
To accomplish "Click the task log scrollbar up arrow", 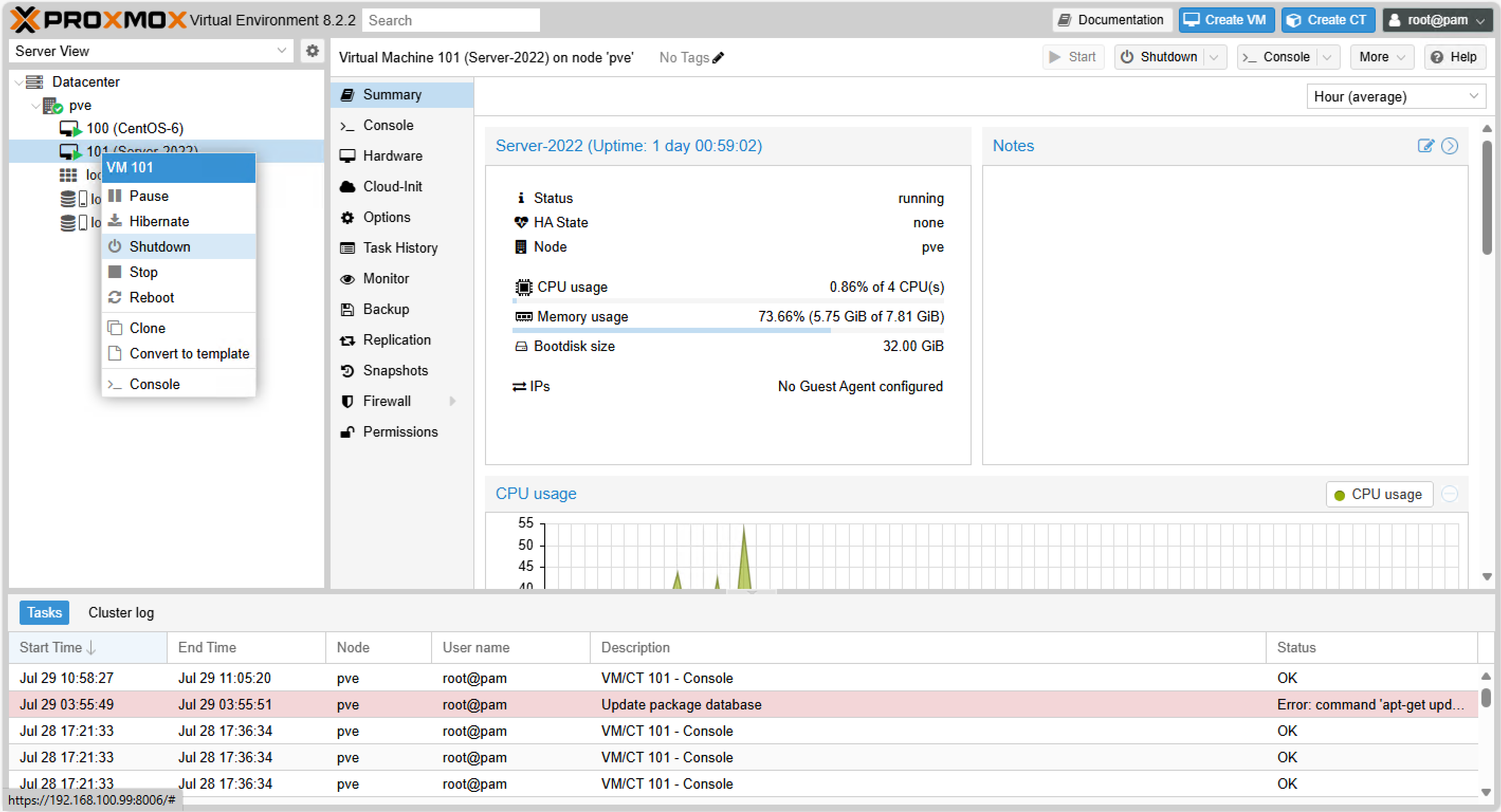I will [1486, 676].
